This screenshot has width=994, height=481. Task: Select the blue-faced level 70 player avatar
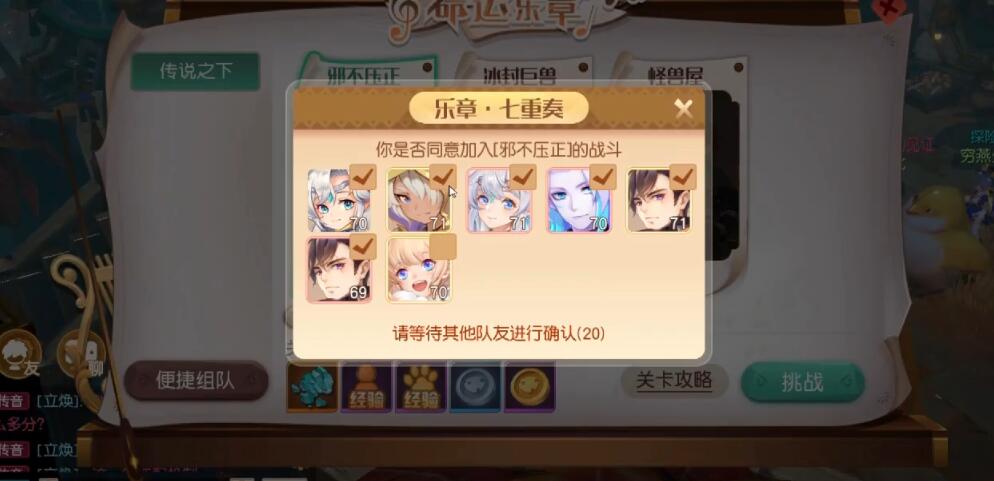(x=578, y=200)
